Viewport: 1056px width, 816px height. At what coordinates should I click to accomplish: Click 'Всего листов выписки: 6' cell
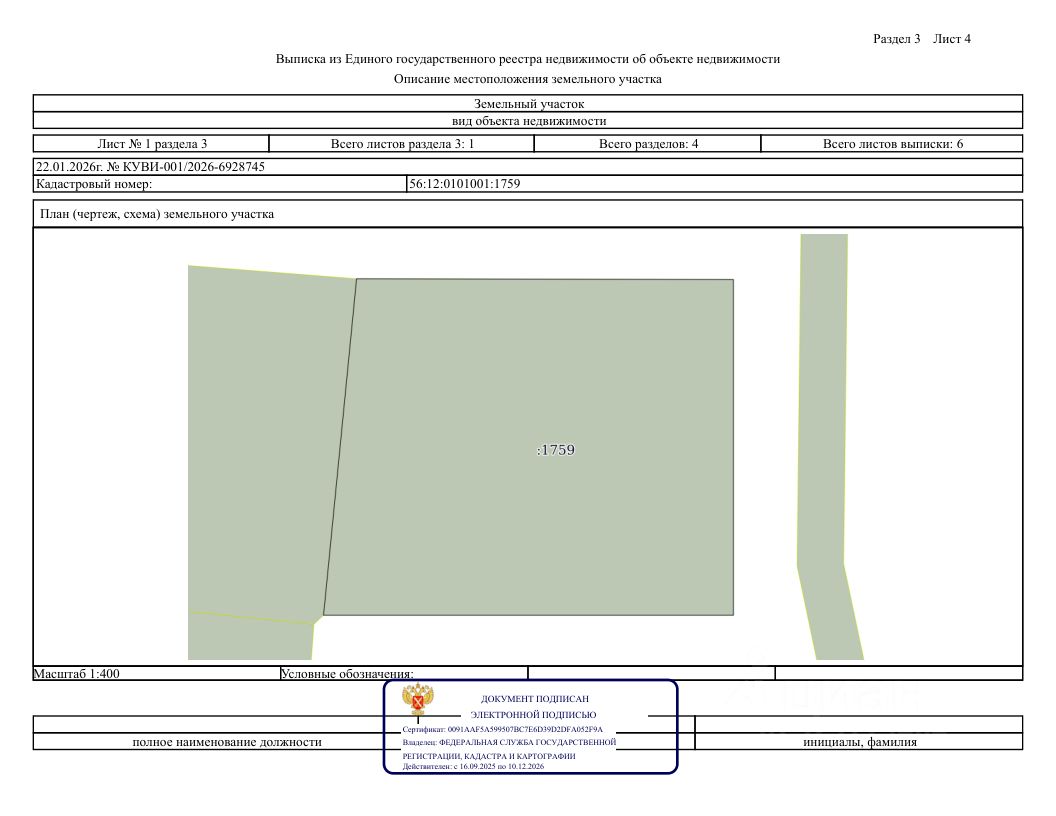[x=892, y=143]
